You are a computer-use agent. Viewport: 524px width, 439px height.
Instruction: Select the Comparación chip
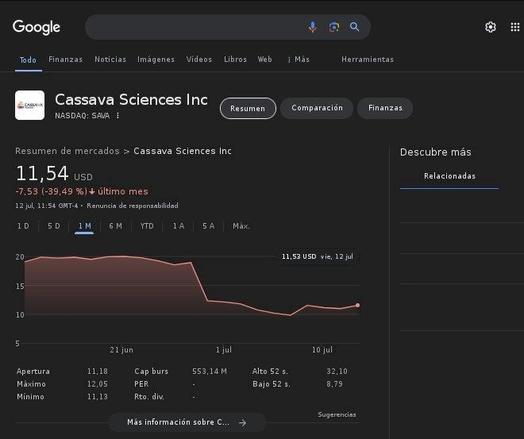317,108
